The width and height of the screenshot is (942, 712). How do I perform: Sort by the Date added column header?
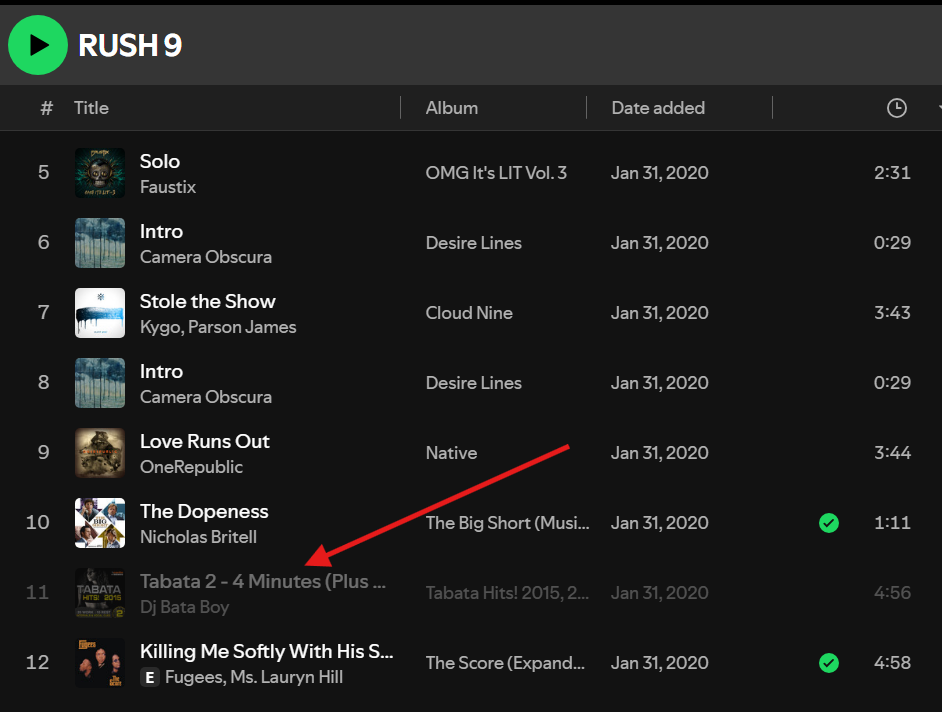[658, 108]
